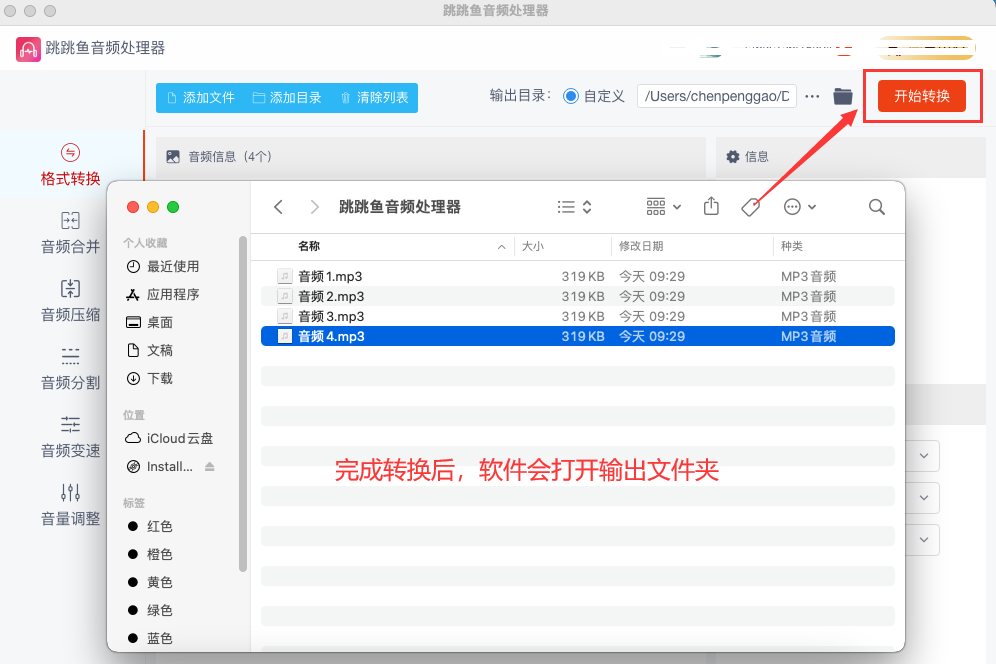Image resolution: width=996 pixels, height=664 pixels.
Task: Expand the Finder list view switcher
Action: 575,207
